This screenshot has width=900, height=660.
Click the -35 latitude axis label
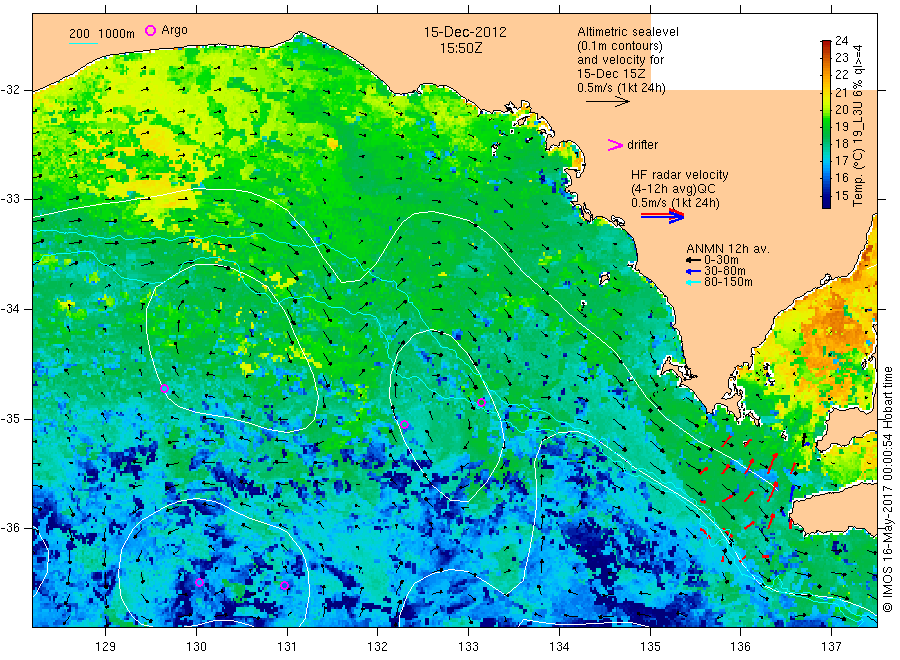[10, 419]
